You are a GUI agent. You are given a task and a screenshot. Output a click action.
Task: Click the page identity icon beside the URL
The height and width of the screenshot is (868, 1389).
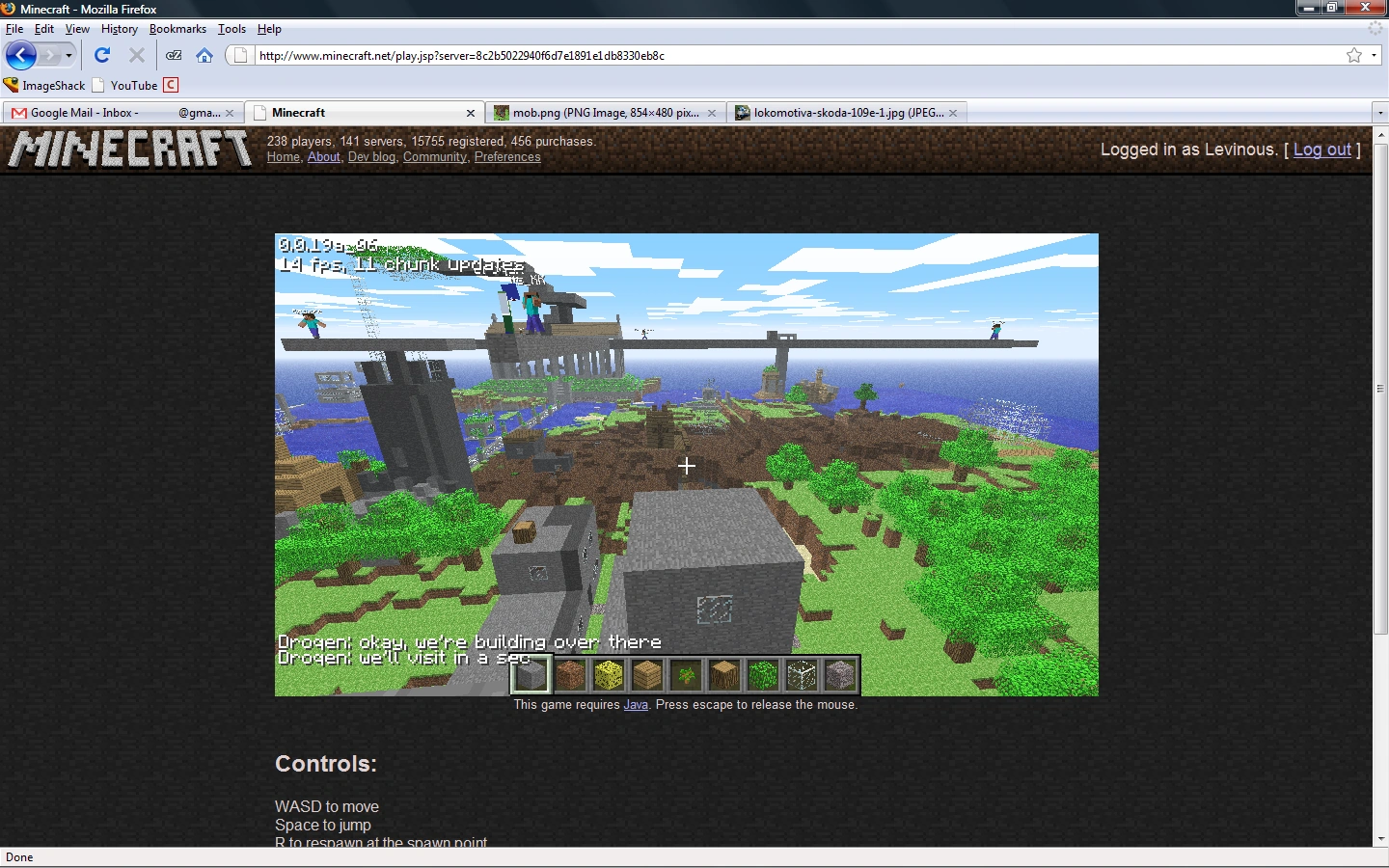tap(241, 55)
